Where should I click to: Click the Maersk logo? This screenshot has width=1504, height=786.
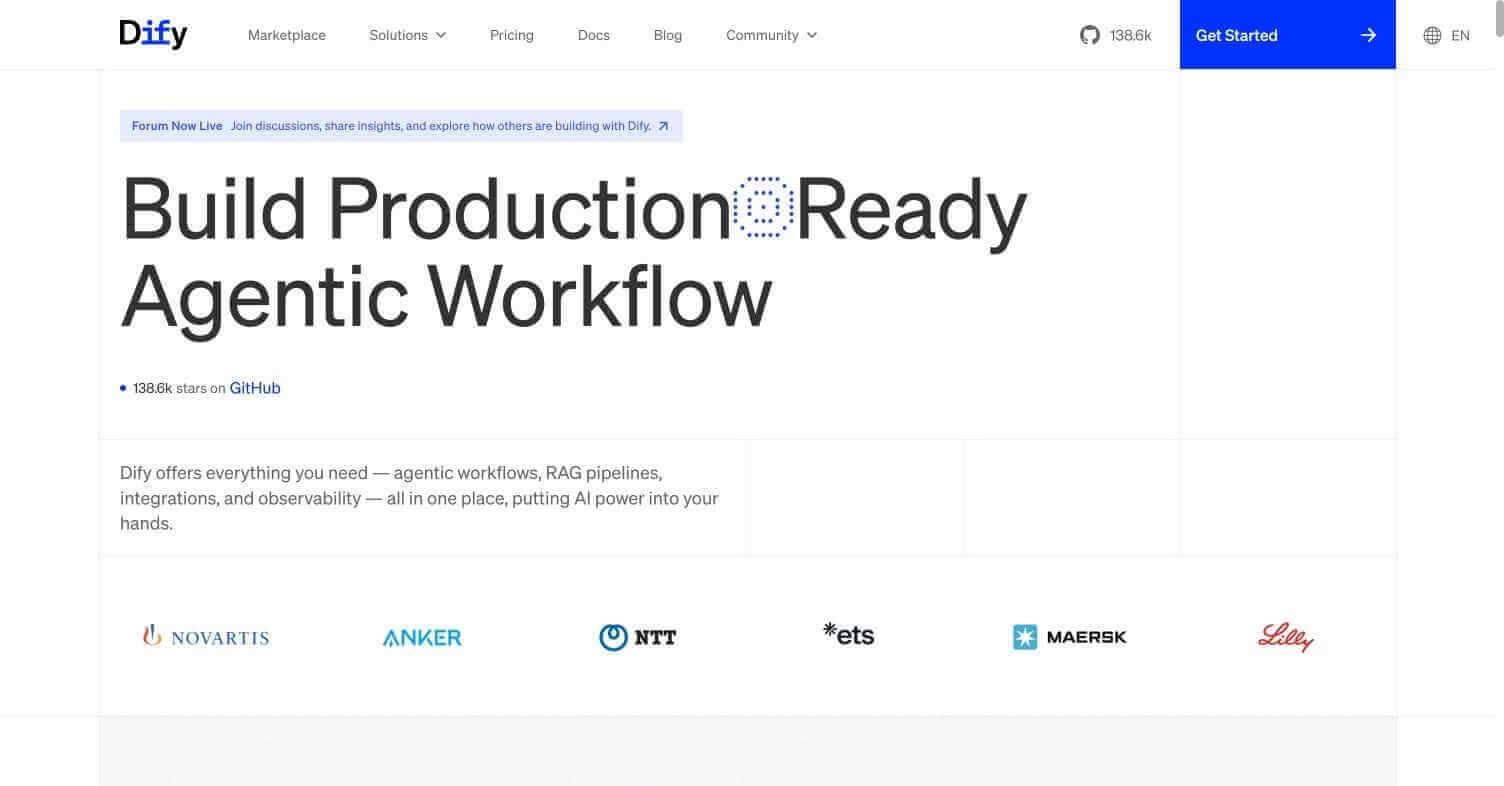coord(1069,636)
